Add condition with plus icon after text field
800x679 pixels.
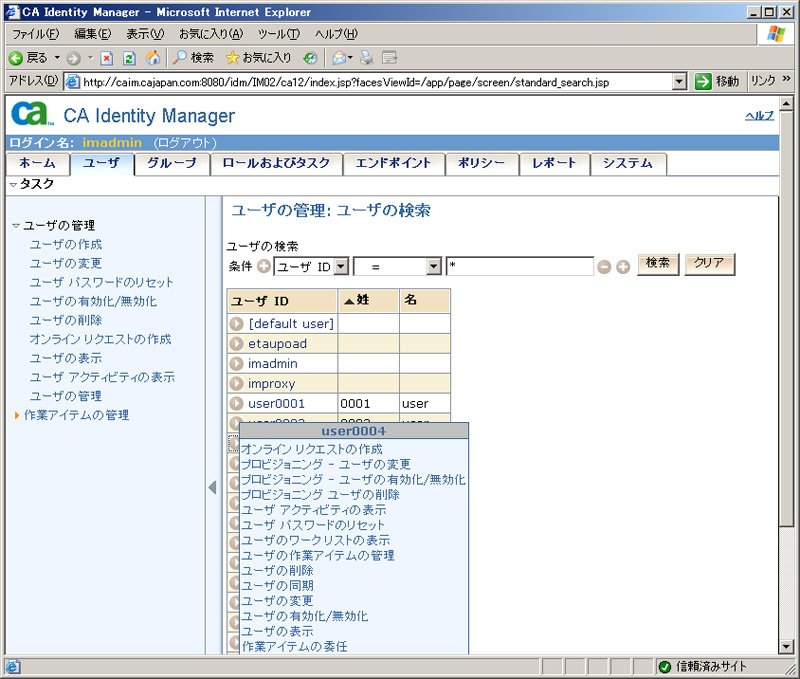[623, 267]
